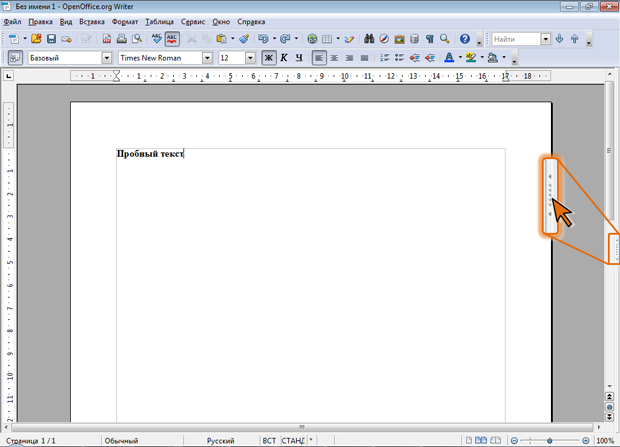Open the Таблица menu
The image size is (620, 447).
click(x=158, y=21)
